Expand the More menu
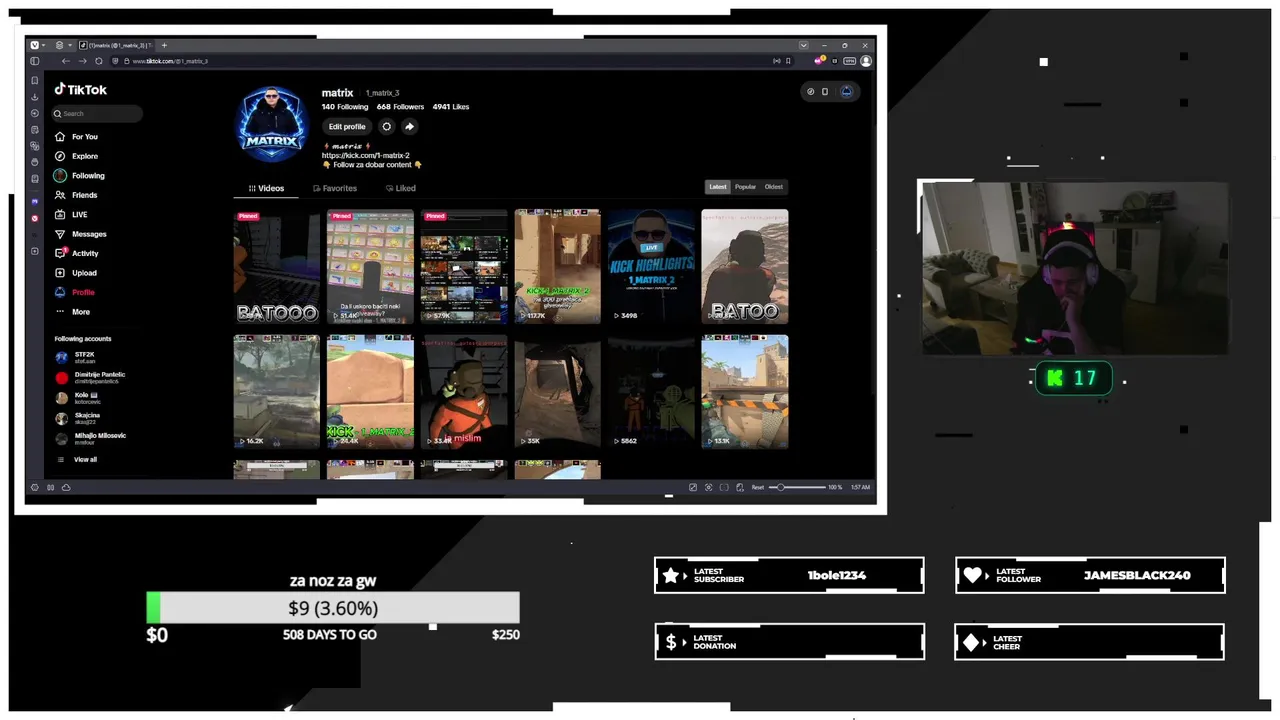The image size is (1280, 720). coord(73,312)
